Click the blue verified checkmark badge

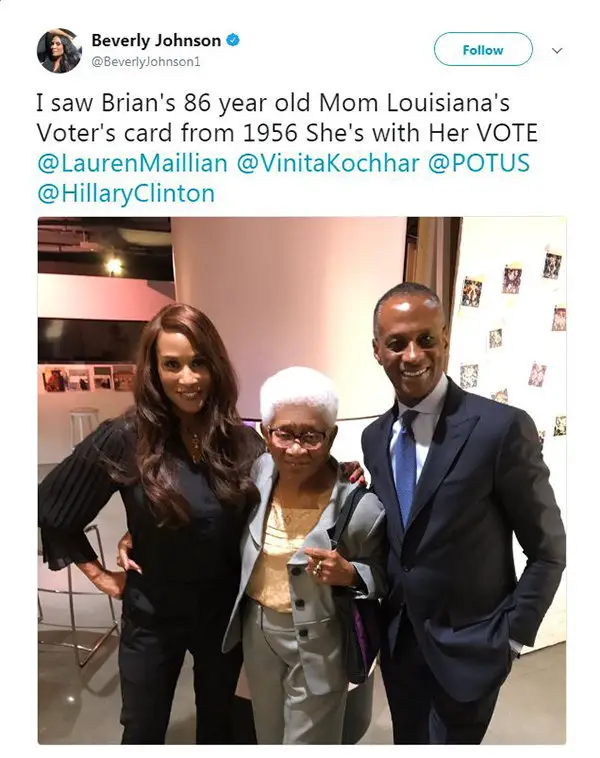click(233, 40)
